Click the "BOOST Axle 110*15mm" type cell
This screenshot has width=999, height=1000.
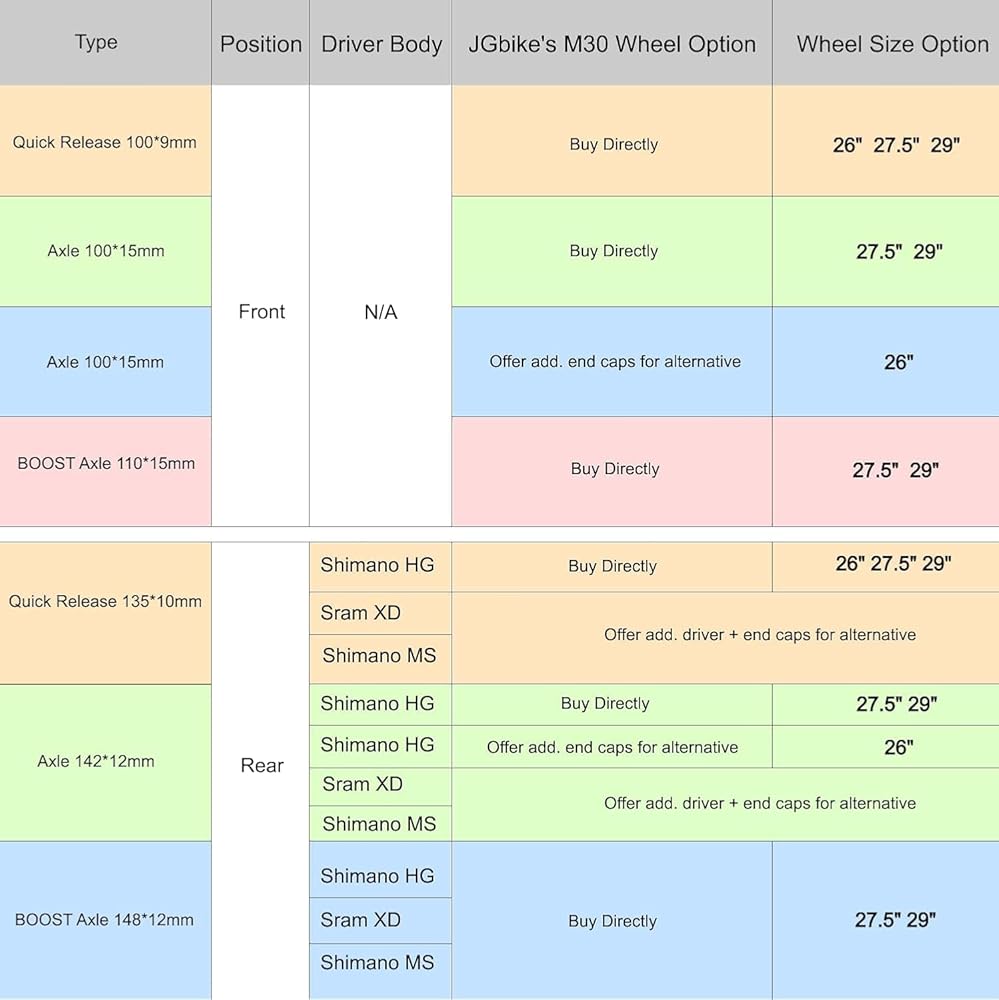click(106, 464)
